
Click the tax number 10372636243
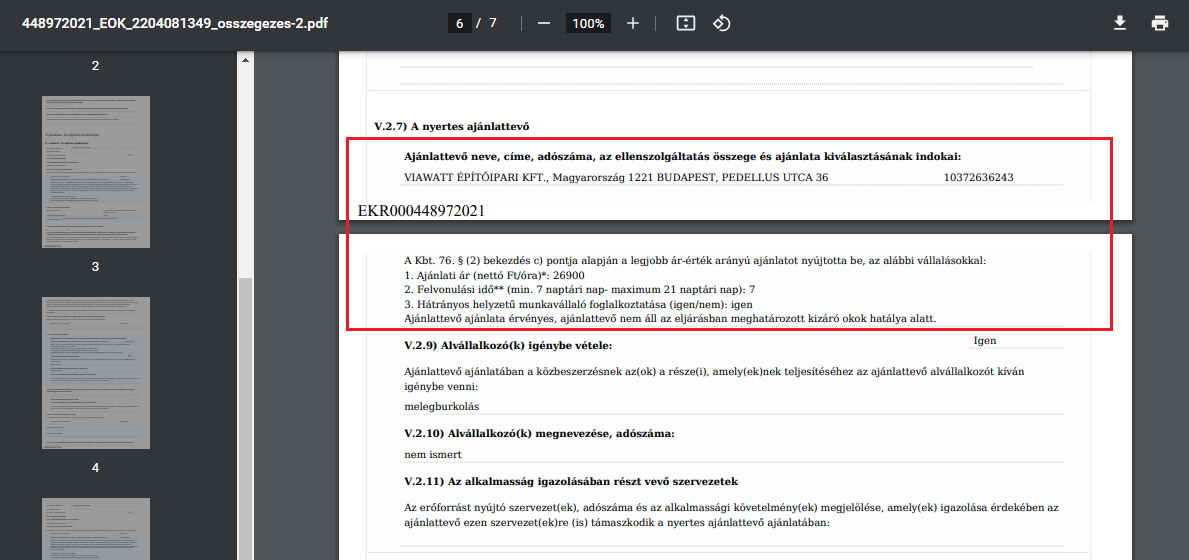click(x=978, y=178)
